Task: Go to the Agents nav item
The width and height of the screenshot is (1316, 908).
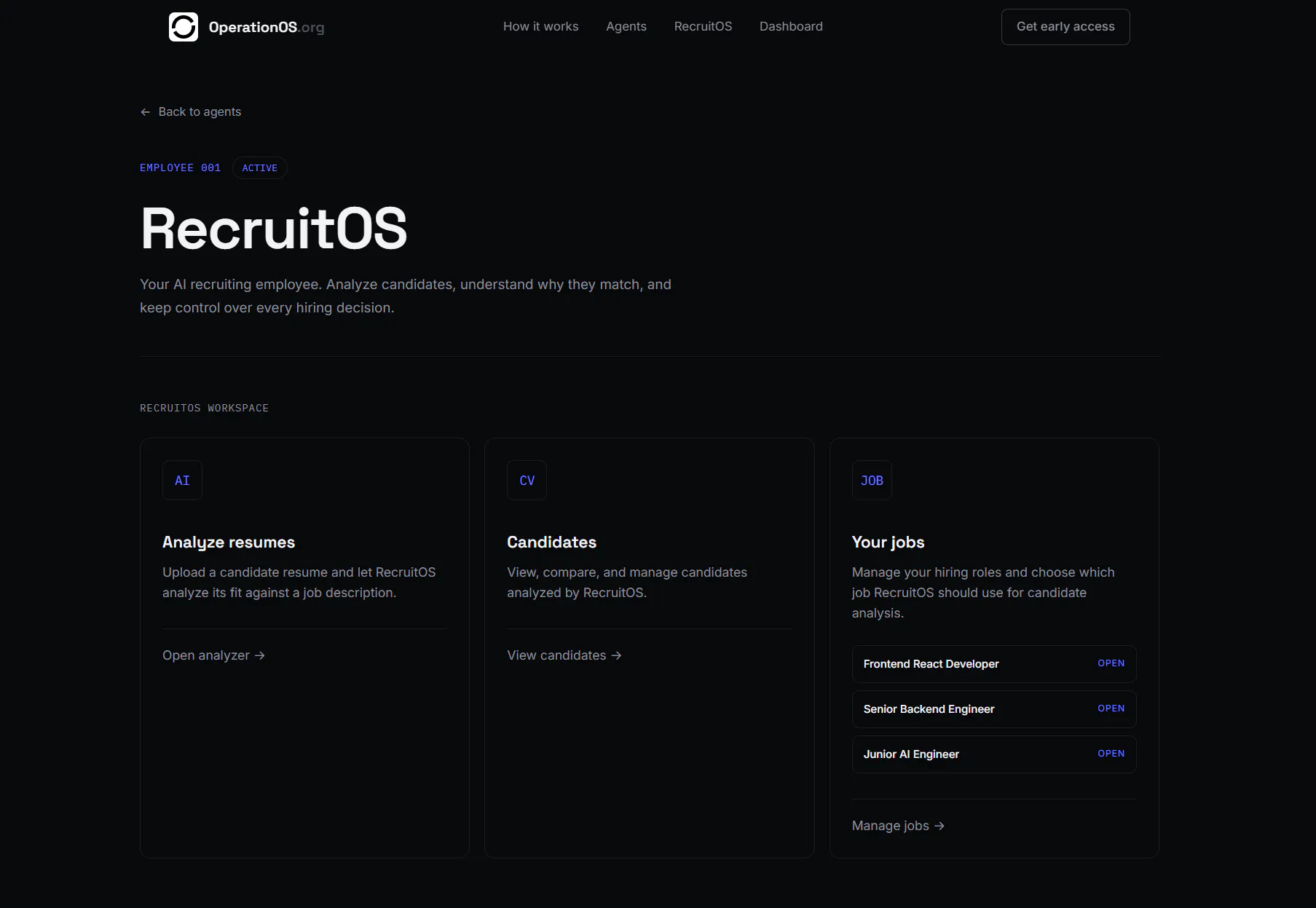Action: [x=626, y=26]
